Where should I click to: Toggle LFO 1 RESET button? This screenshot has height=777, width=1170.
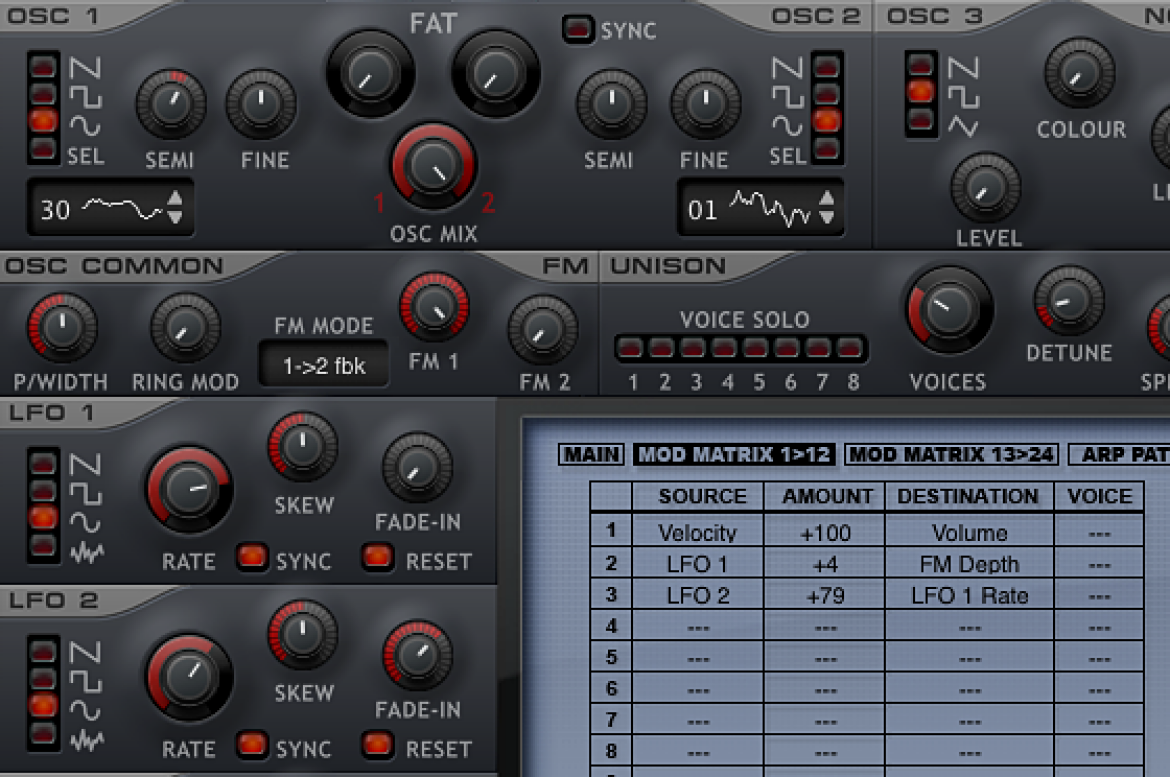pyautogui.click(x=378, y=557)
